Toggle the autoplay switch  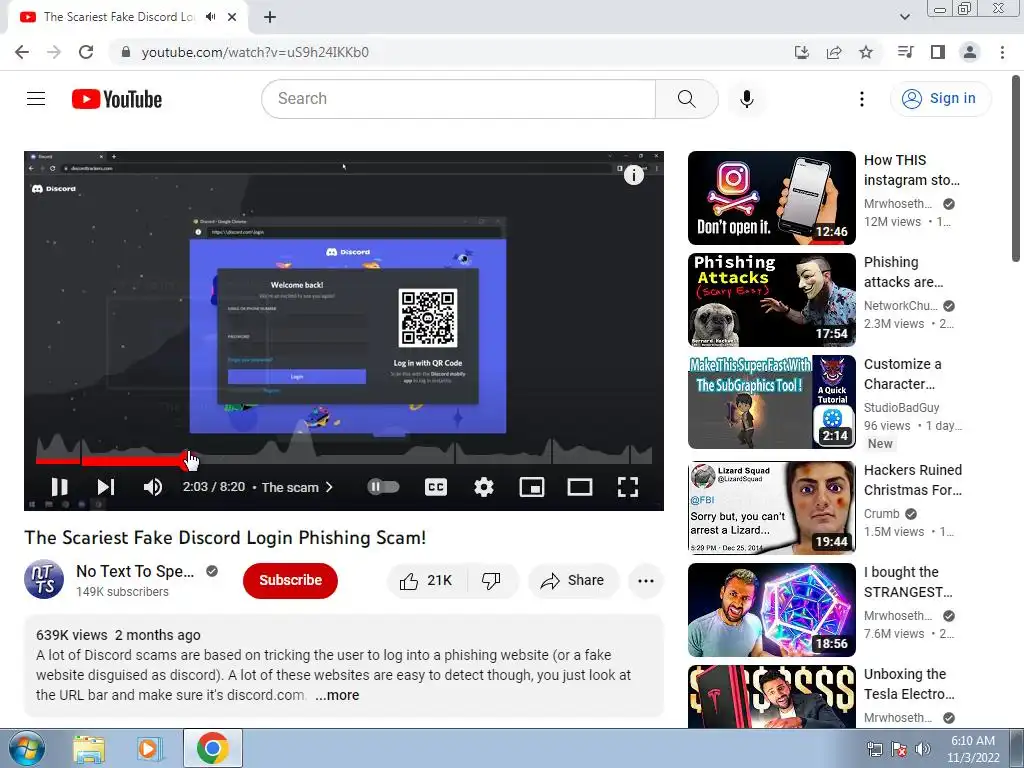pyautogui.click(x=383, y=487)
